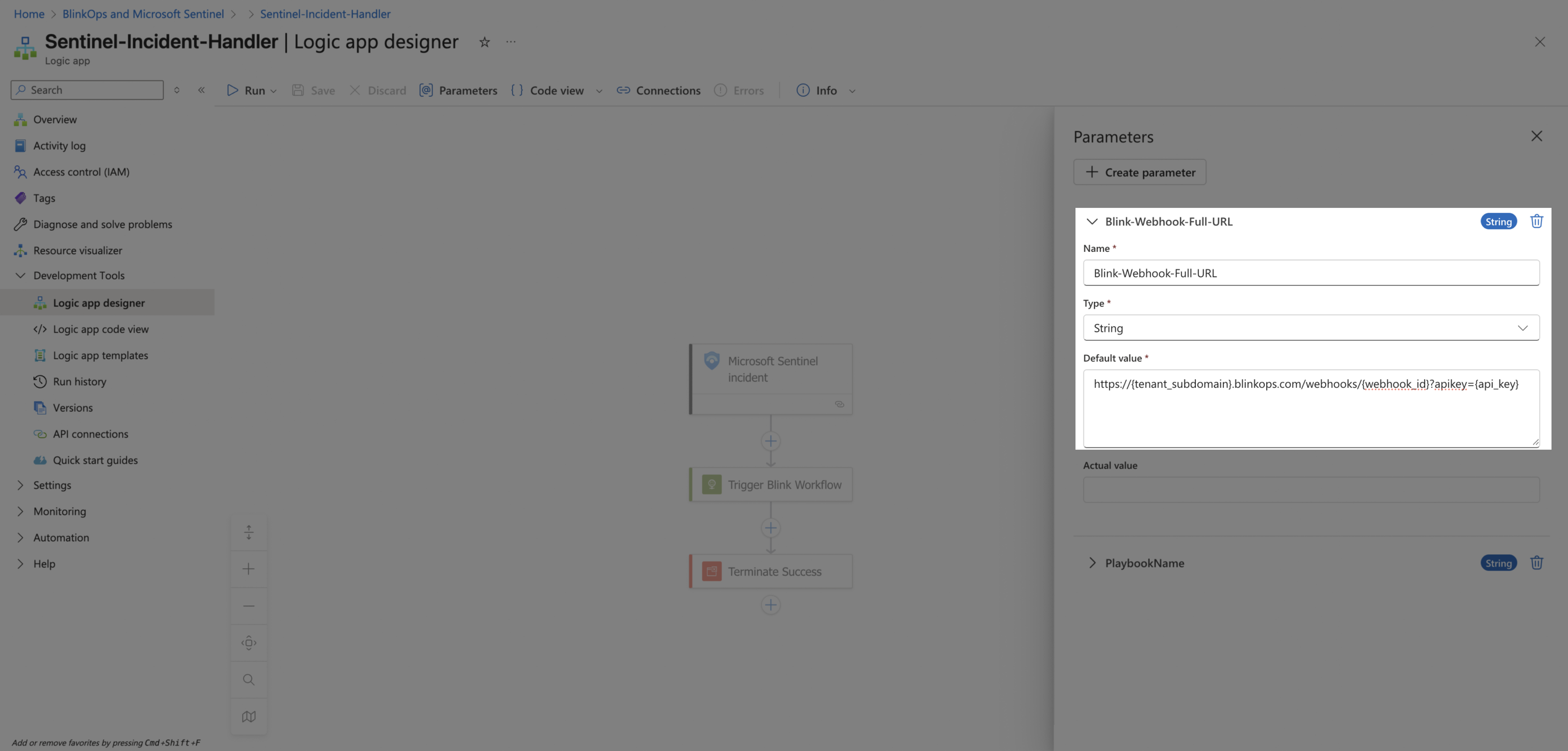Expand the PlaybookName parameter
The width and height of the screenshot is (1568, 751).
(1092, 563)
